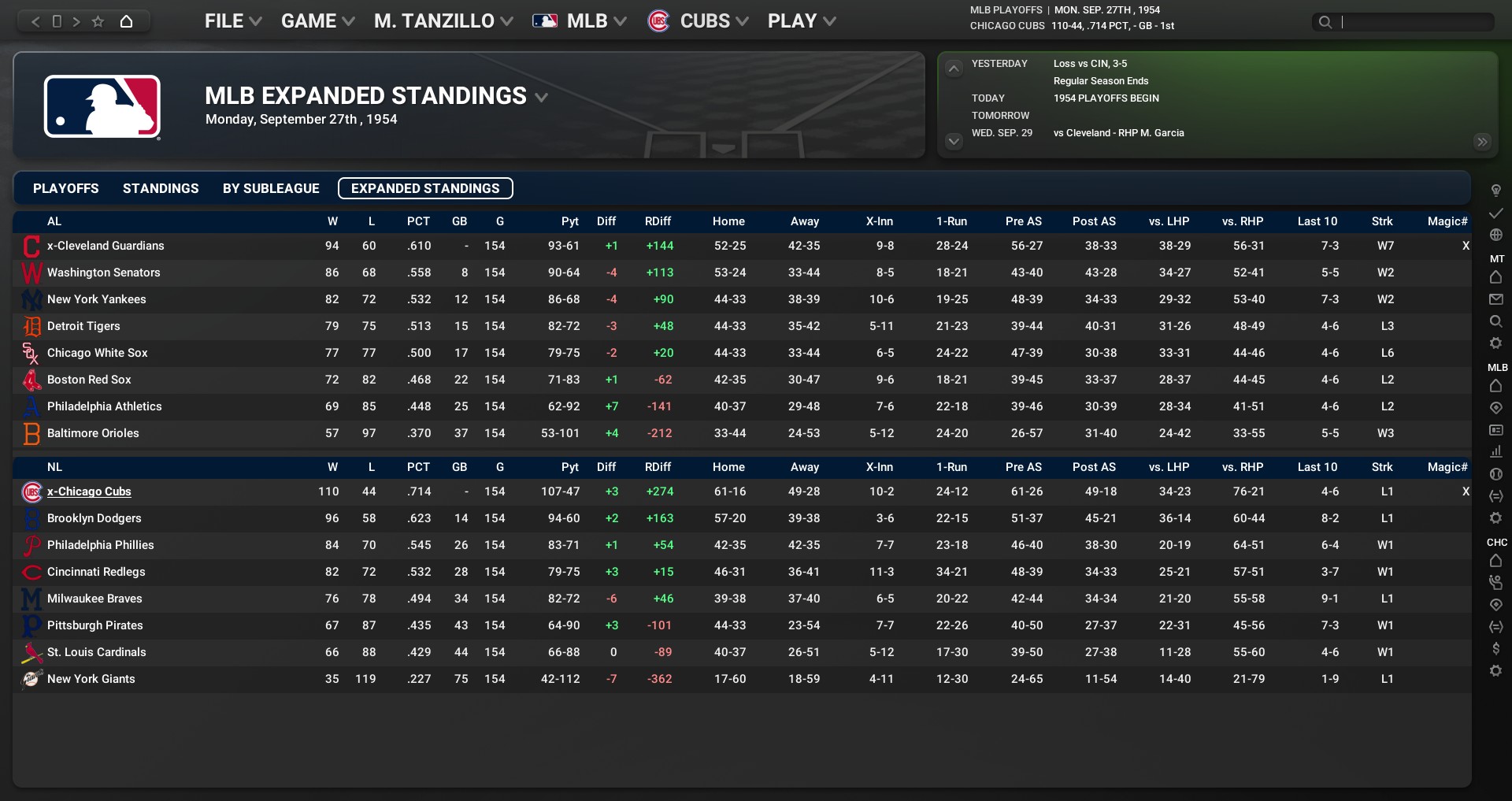Viewport: 1512px width, 801px height.
Task: Click the rectangle icon between the navigation arrows
Action: [x=57, y=21]
